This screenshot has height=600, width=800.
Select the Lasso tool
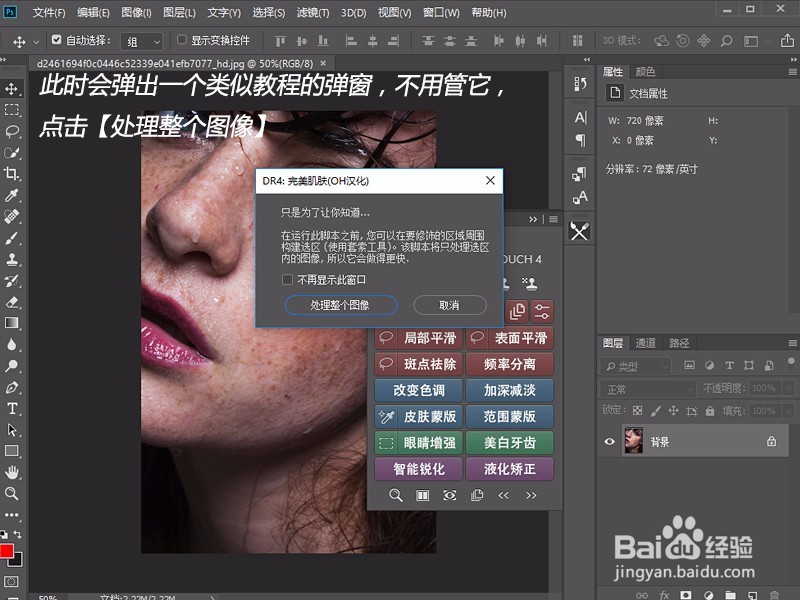(x=11, y=132)
